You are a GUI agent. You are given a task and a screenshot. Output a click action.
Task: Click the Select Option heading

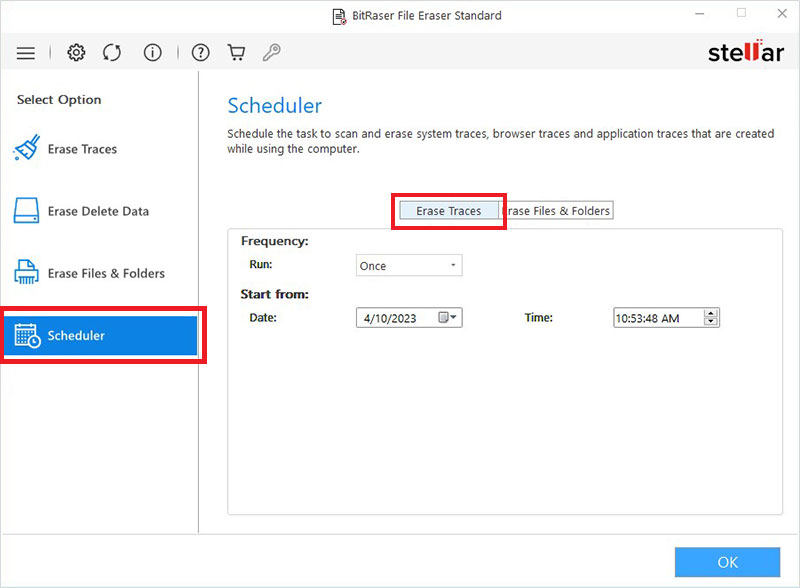click(x=59, y=100)
